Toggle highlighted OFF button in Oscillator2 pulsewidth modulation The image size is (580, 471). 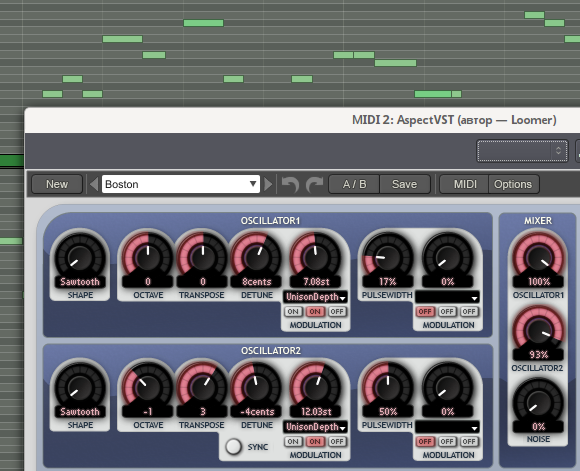coord(425,441)
